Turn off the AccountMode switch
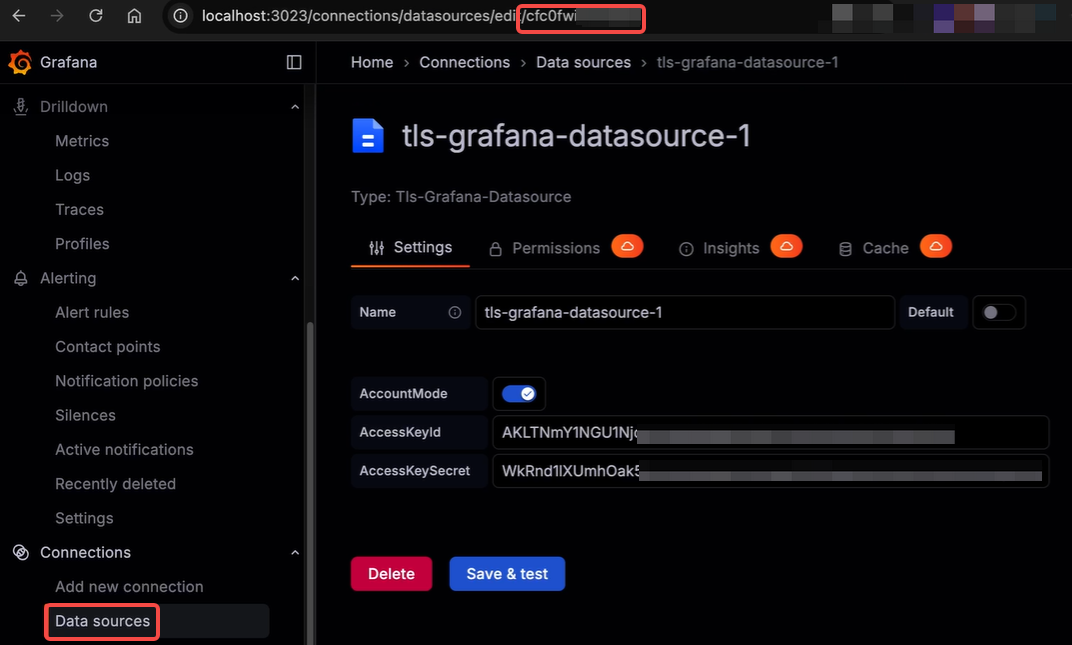This screenshot has height=645, width=1072. (519, 394)
